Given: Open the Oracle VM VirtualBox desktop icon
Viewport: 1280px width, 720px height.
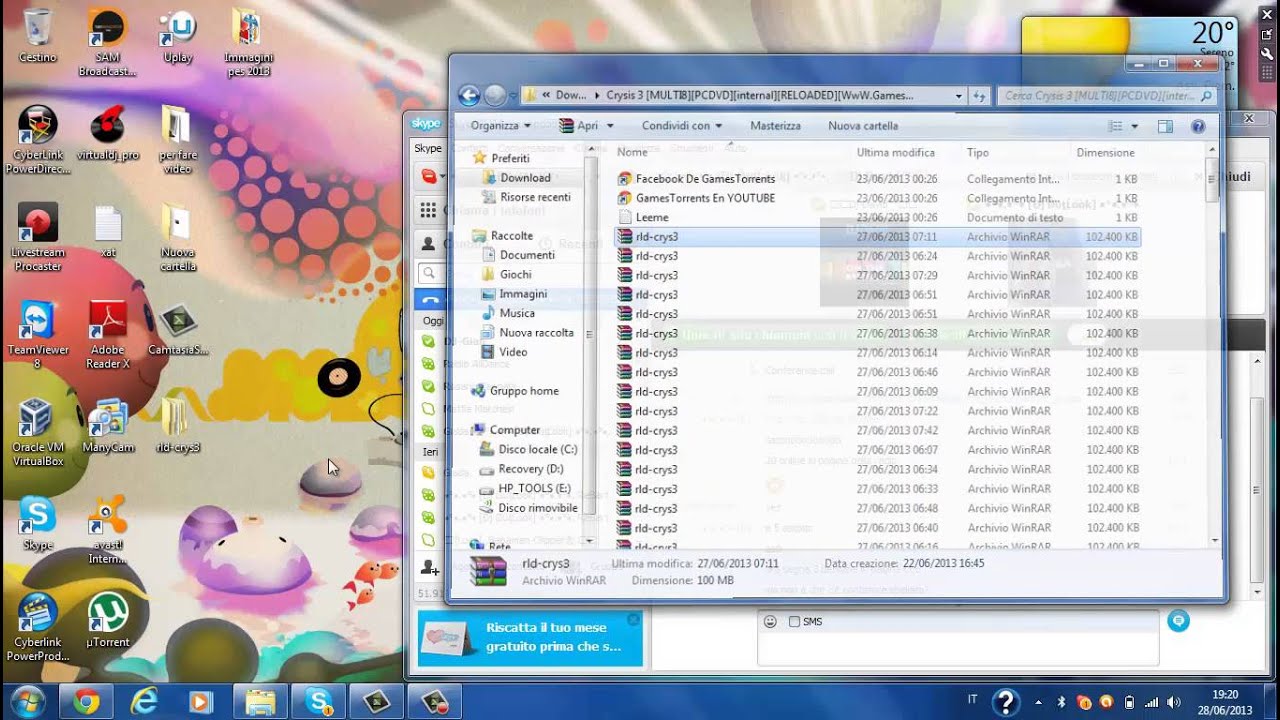Looking at the screenshot, I should click(x=38, y=432).
